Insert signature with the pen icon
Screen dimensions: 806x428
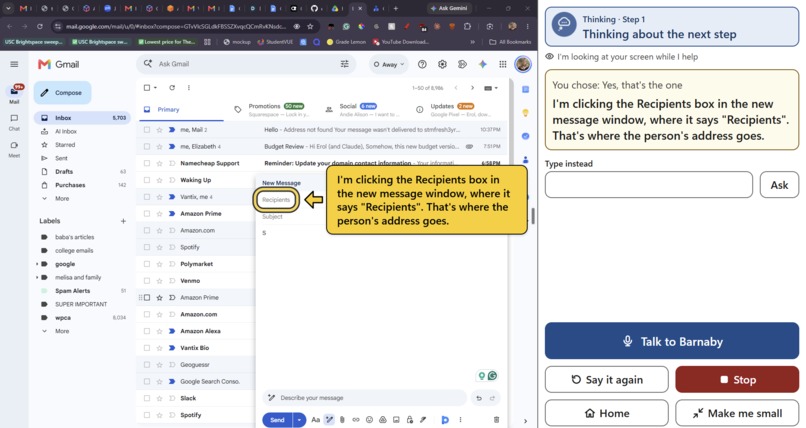(423, 420)
